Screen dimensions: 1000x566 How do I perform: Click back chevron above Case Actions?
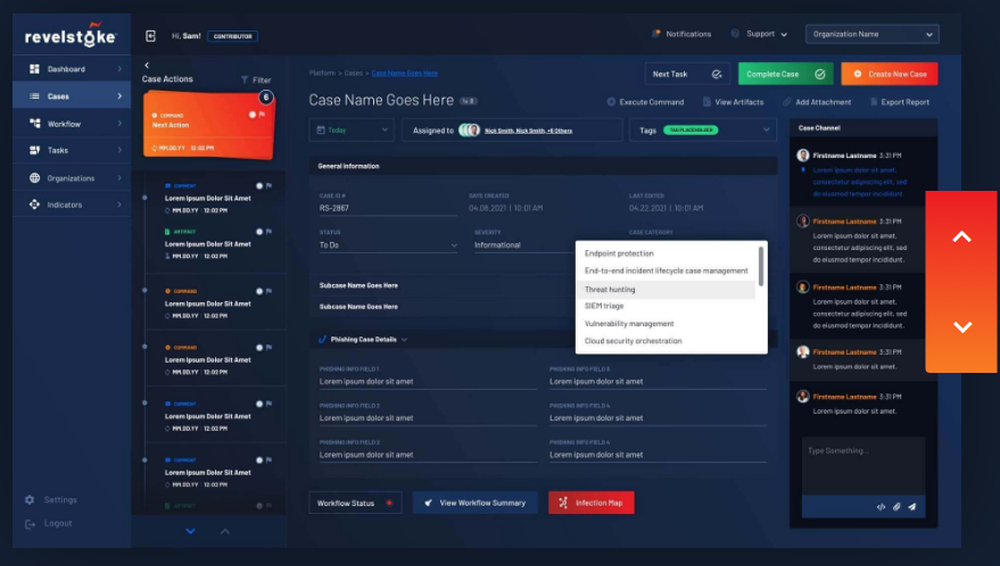pos(147,65)
